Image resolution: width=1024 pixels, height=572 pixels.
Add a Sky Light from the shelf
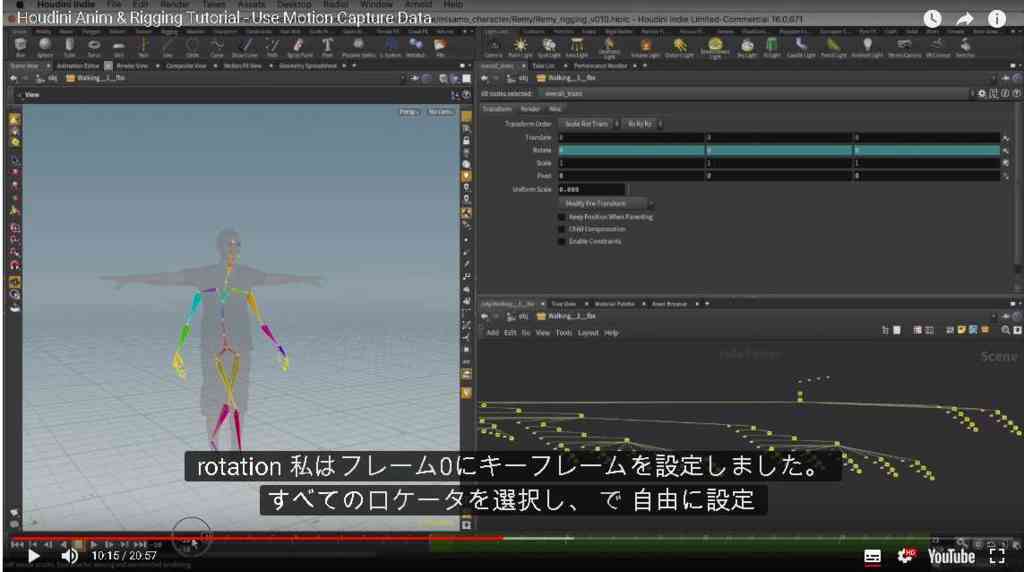pyautogui.click(x=746, y=47)
